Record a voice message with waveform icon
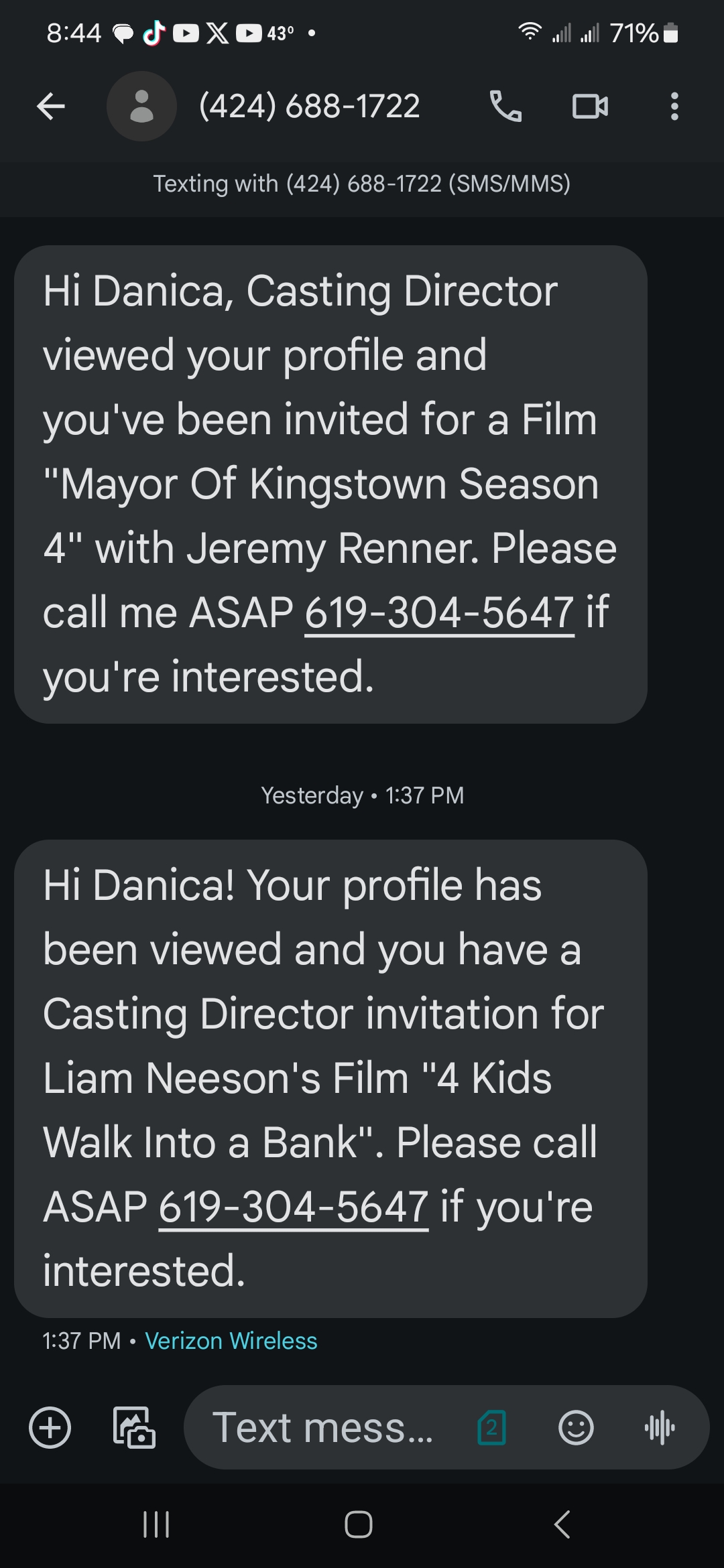The image size is (724, 1568). [660, 1427]
